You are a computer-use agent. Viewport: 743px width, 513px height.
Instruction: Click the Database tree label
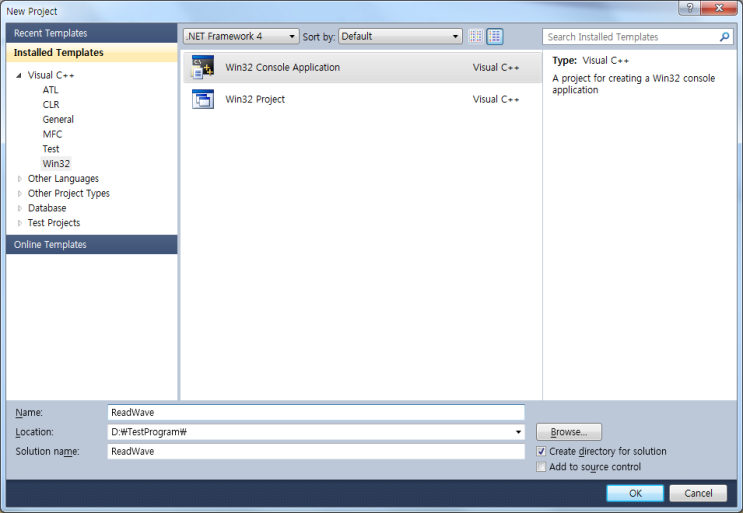47,208
